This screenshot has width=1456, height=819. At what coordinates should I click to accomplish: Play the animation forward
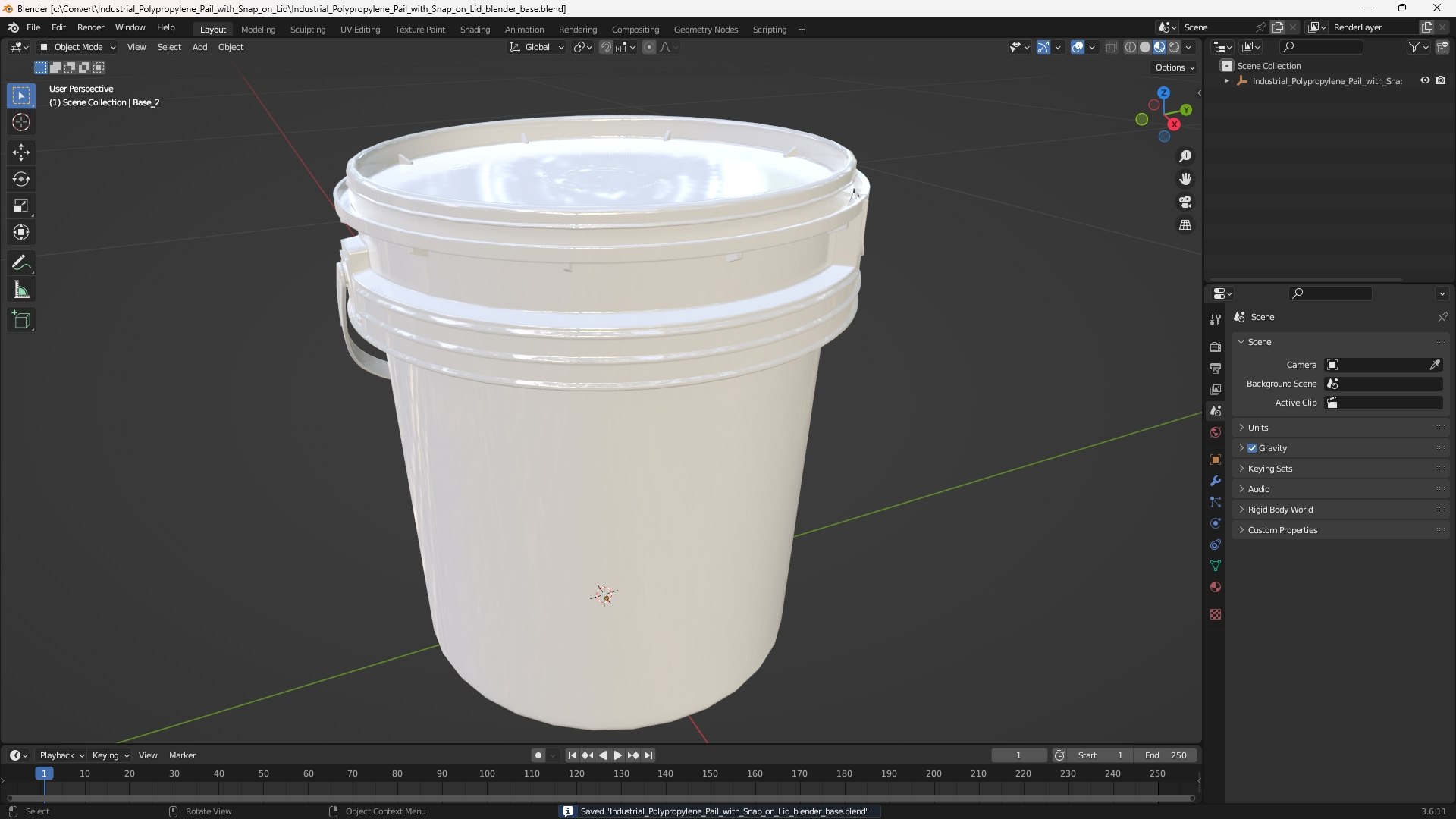[617, 755]
